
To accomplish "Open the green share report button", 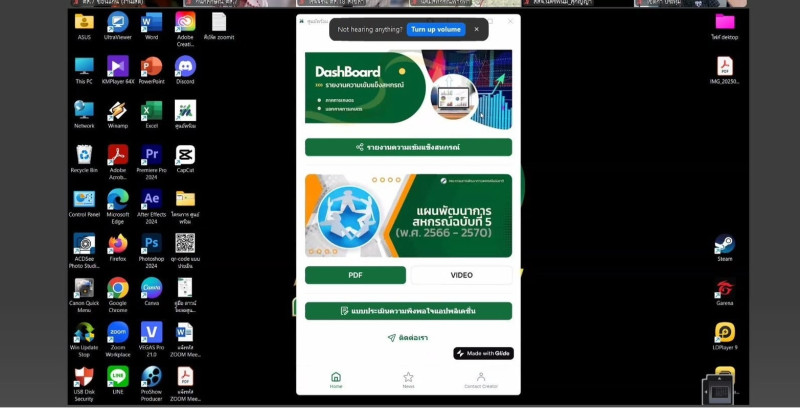I will (408, 147).
